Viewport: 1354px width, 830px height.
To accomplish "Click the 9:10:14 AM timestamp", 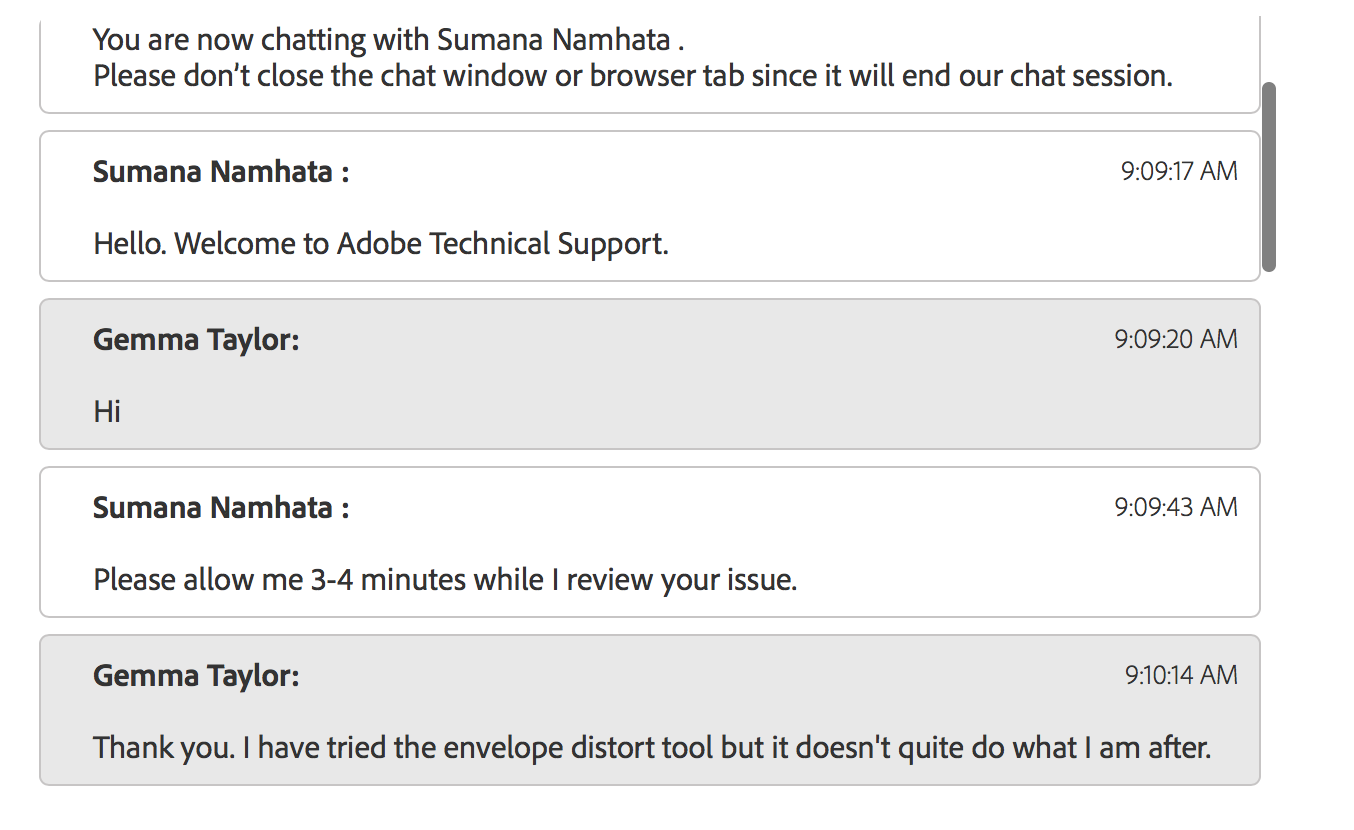I will pyautogui.click(x=1181, y=675).
